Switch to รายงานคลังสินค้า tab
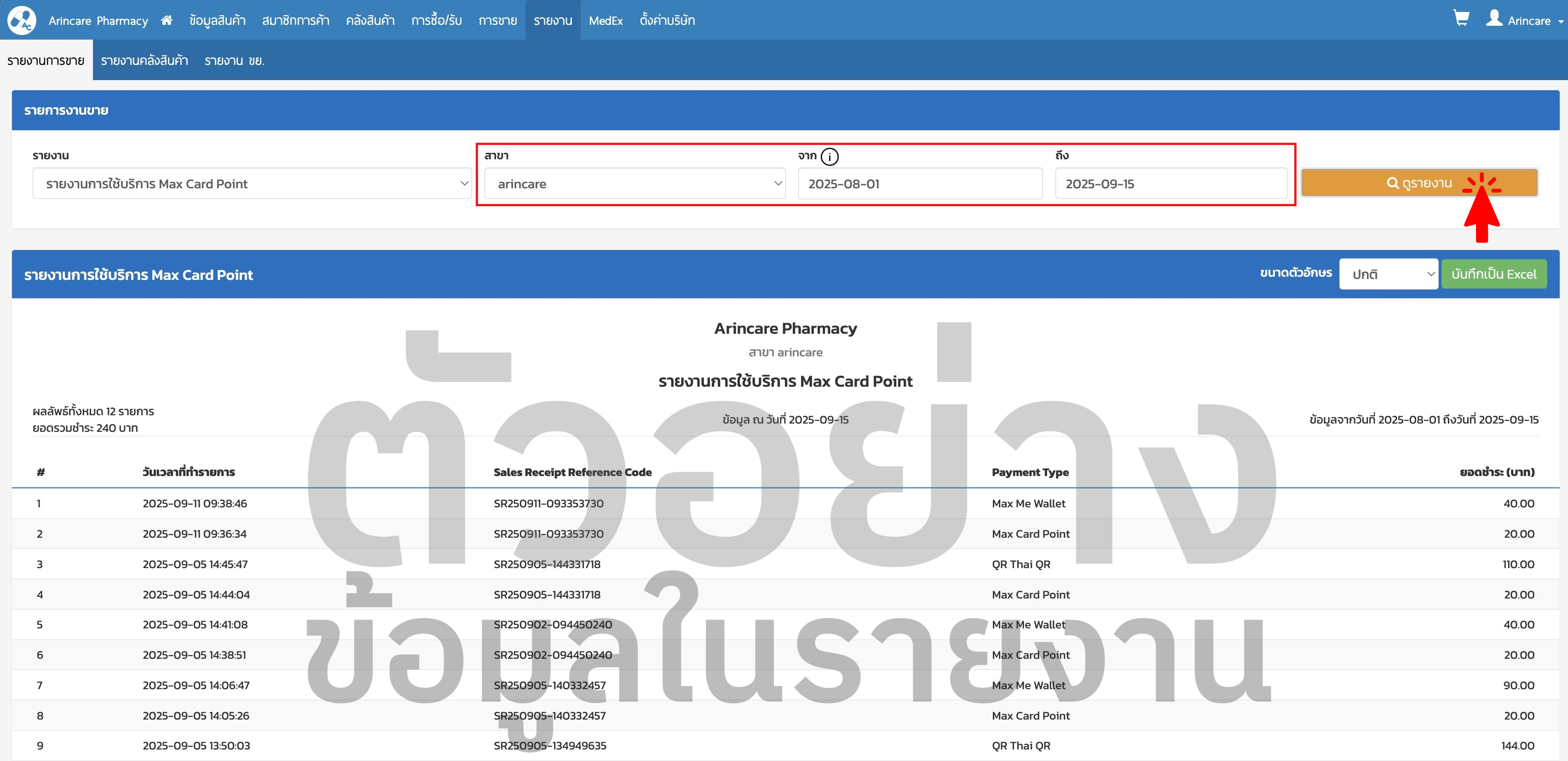 [x=144, y=60]
